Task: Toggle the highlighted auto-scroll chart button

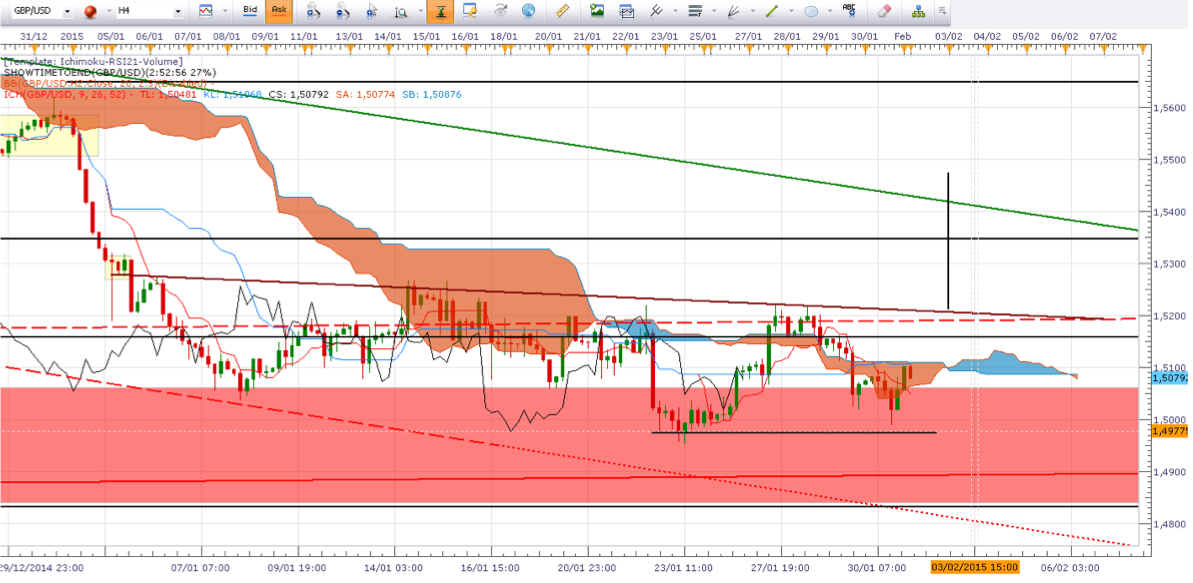Action: 441,11
